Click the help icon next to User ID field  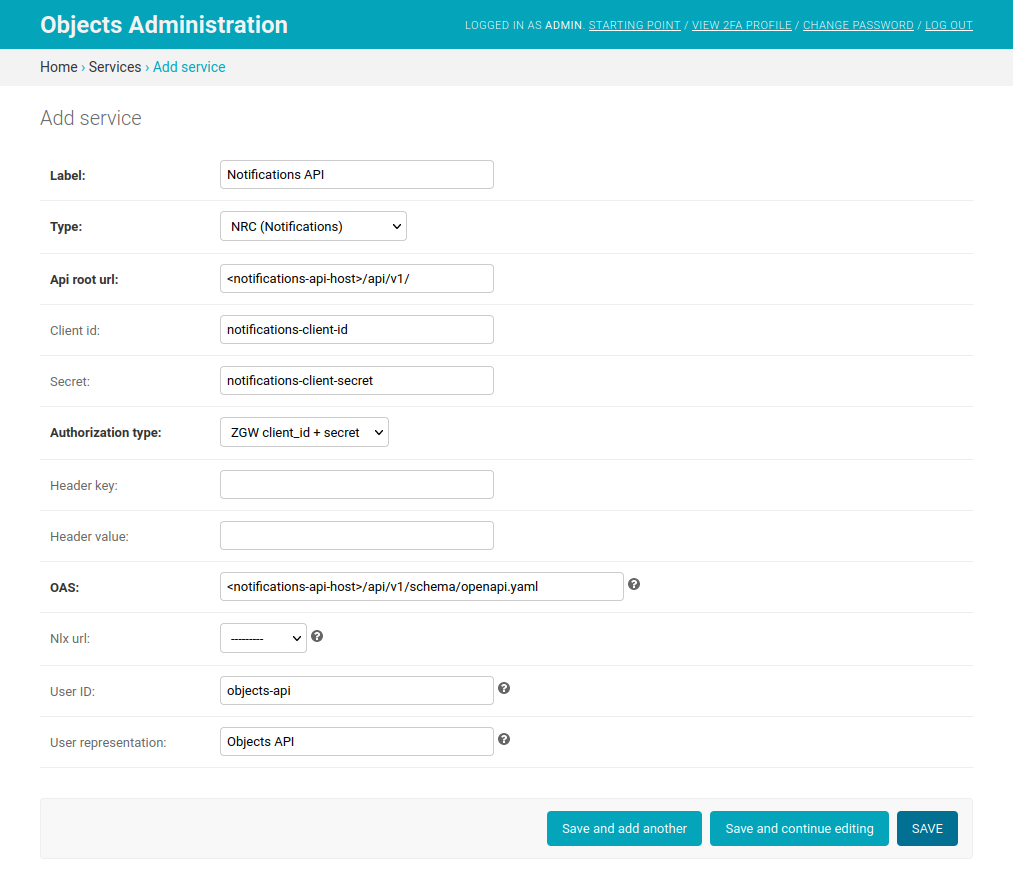point(504,689)
